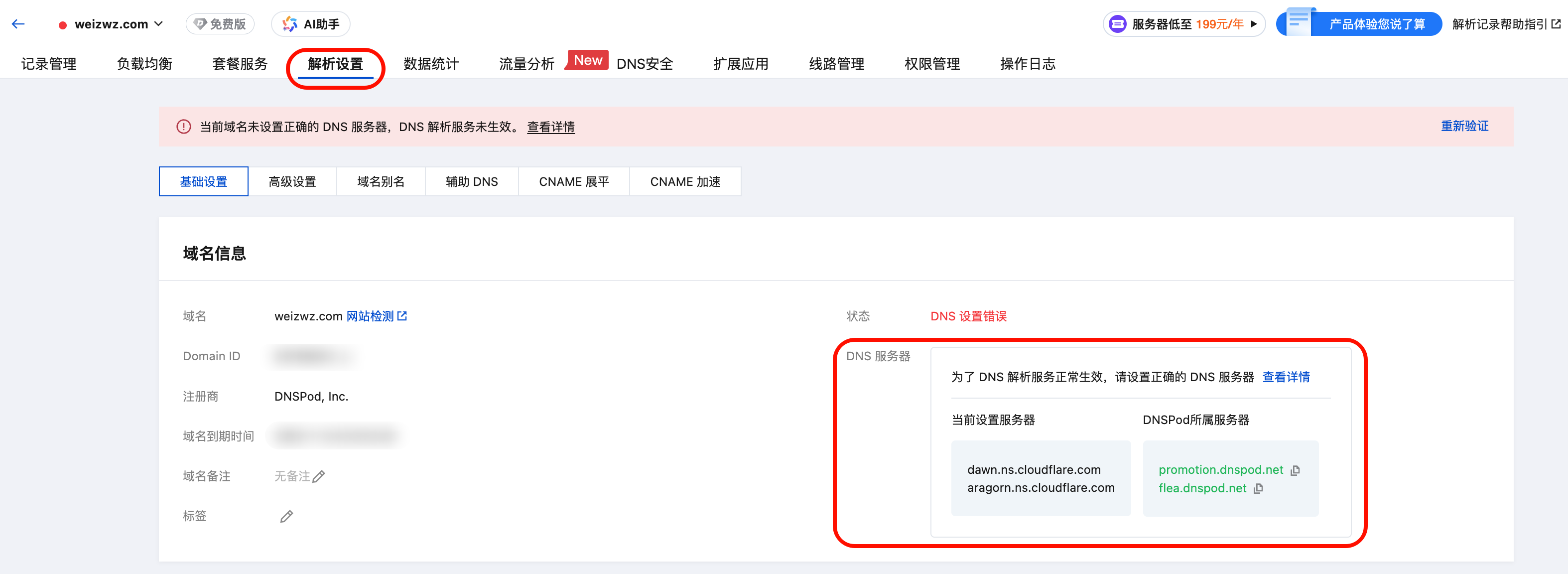Edit the 标签 tag pencil icon
The height and width of the screenshot is (574, 1568).
(x=287, y=517)
